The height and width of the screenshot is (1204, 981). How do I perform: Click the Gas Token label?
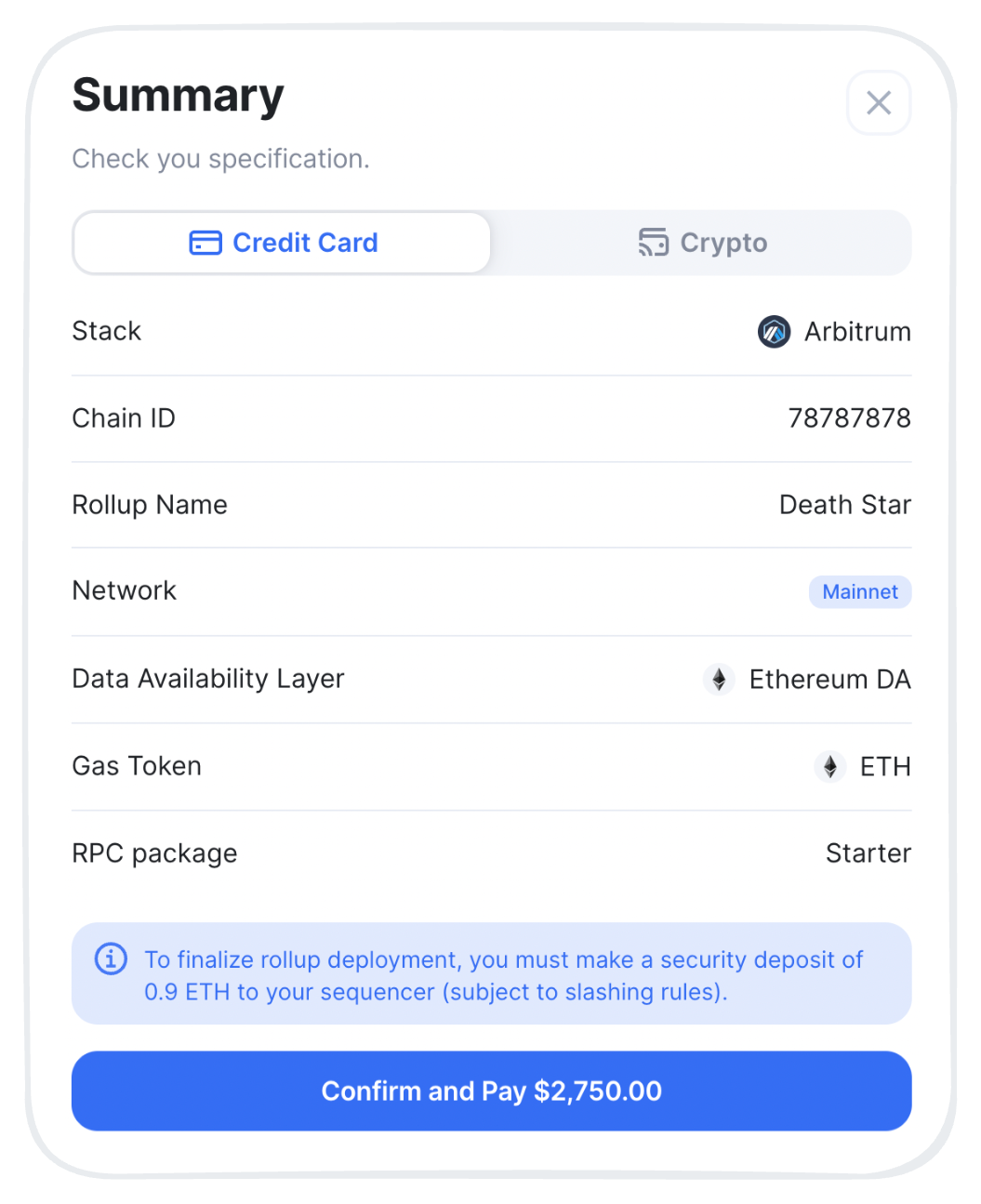click(x=137, y=766)
